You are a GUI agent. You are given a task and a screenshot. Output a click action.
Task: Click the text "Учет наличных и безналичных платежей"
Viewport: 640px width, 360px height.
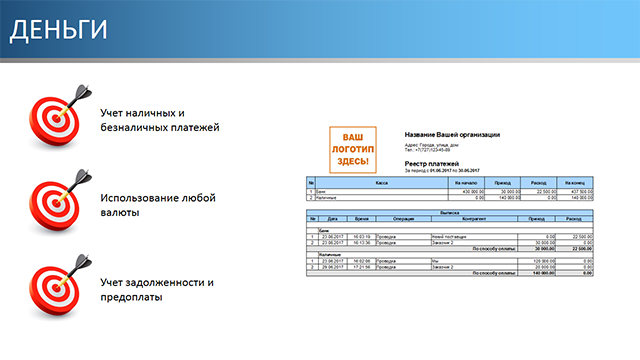click(x=160, y=120)
